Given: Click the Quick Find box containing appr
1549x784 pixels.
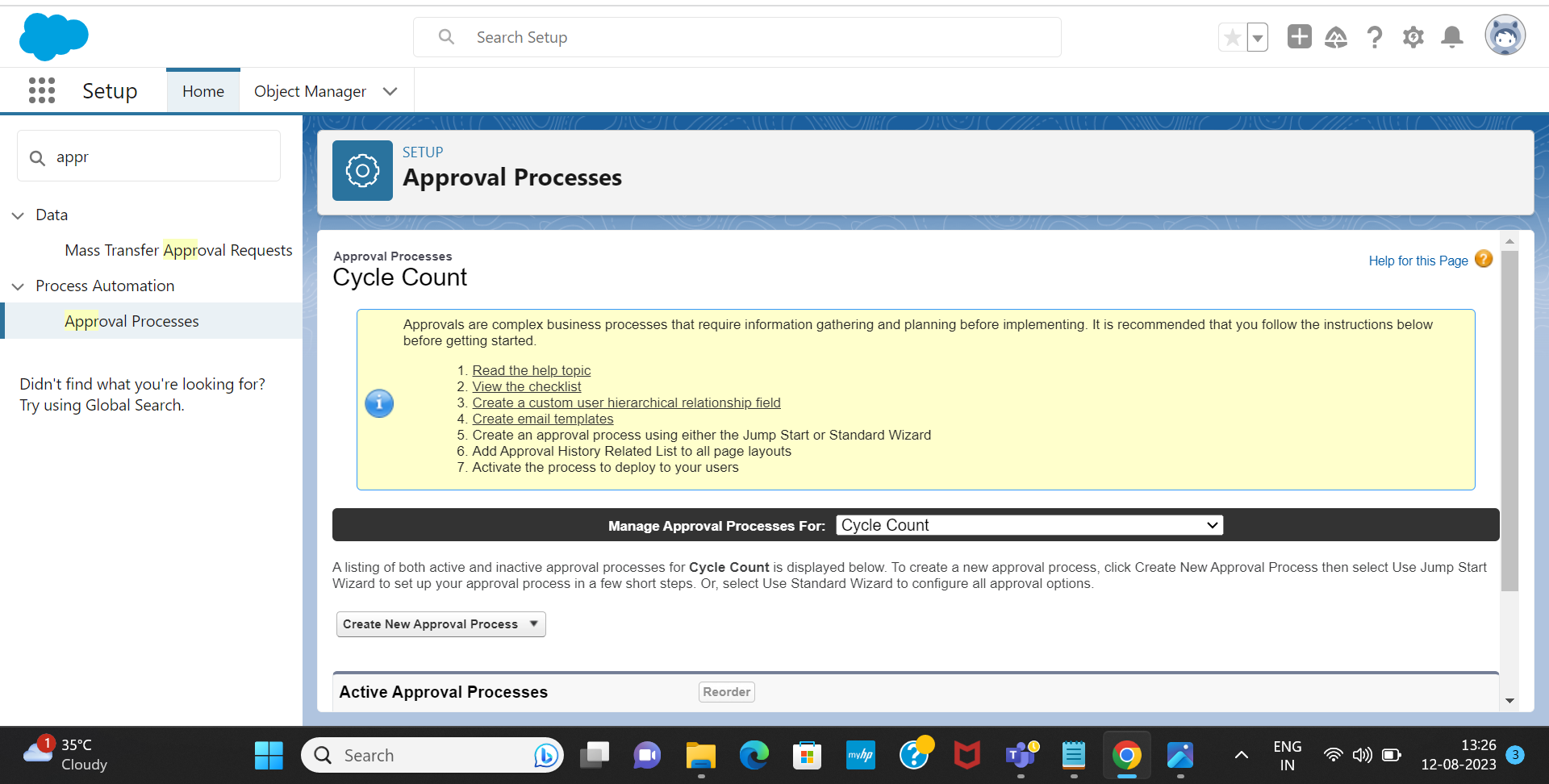Looking at the screenshot, I should (x=149, y=156).
